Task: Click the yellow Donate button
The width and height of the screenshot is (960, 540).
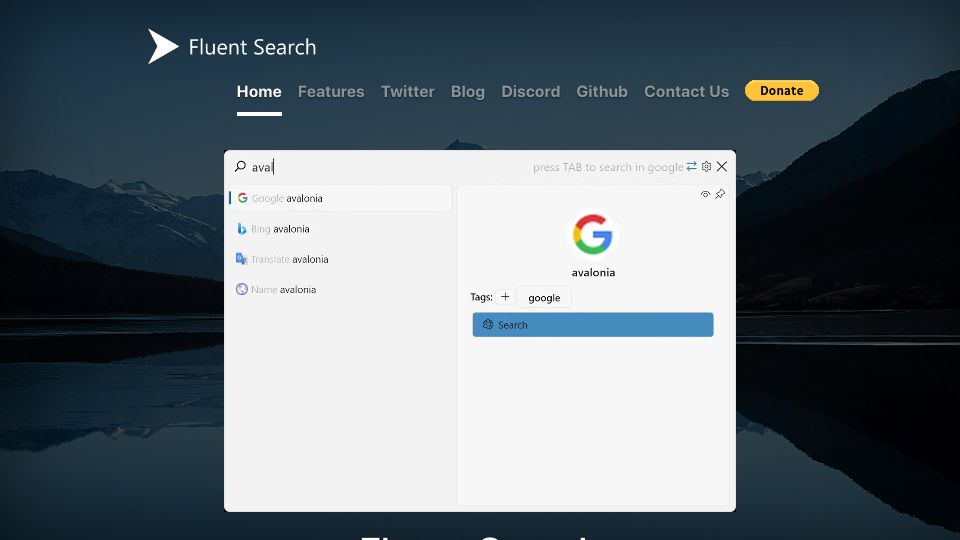Action: click(x=782, y=91)
